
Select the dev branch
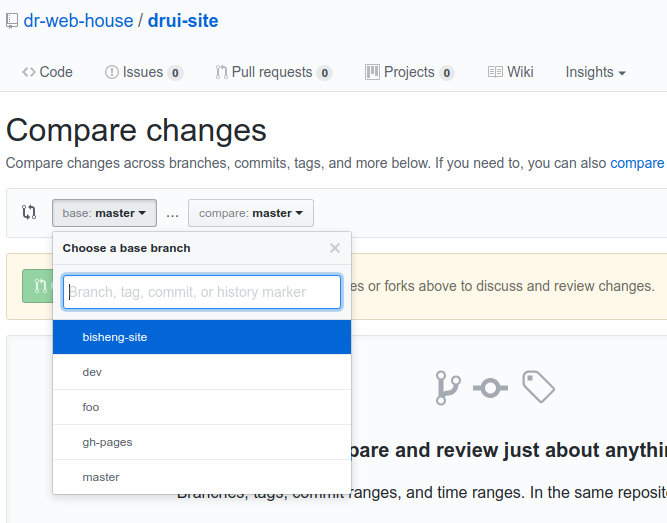point(202,372)
